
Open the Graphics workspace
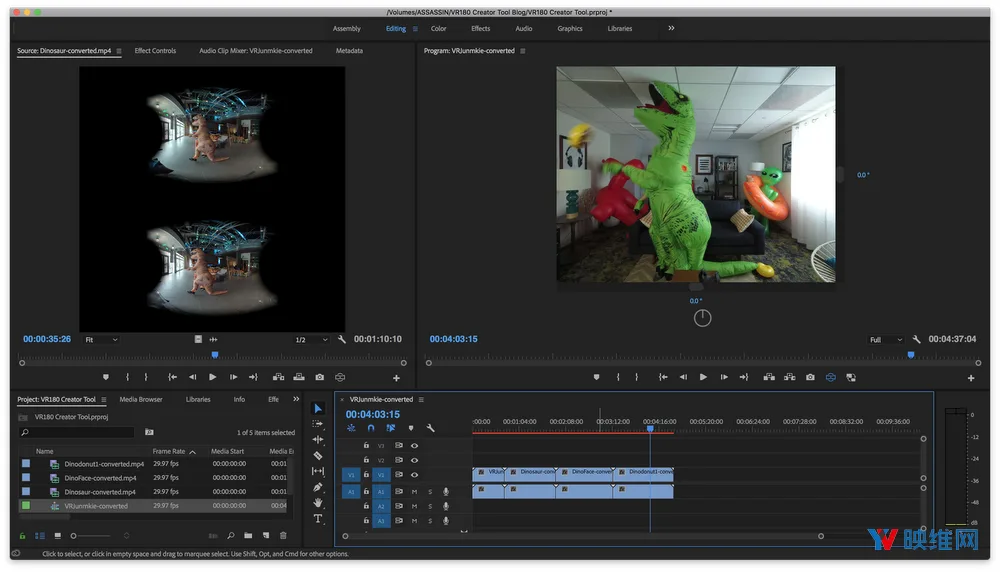click(x=570, y=29)
